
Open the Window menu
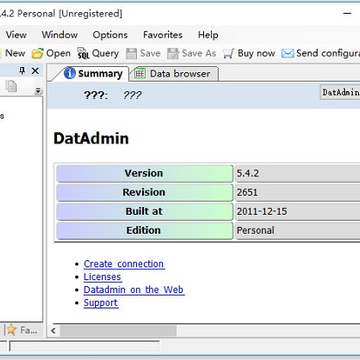[x=60, y=35]
